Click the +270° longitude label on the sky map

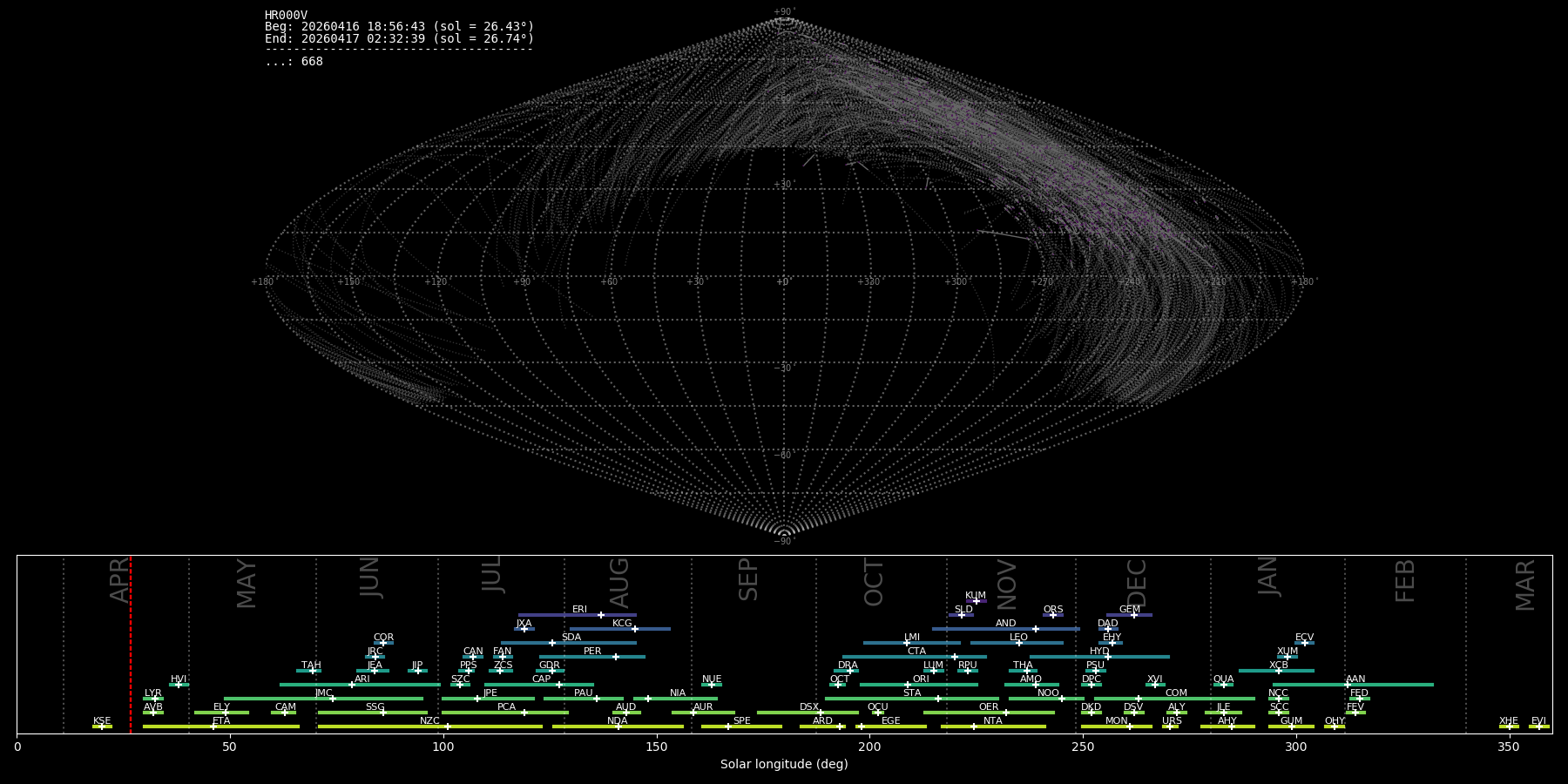tap(1043, 282)
